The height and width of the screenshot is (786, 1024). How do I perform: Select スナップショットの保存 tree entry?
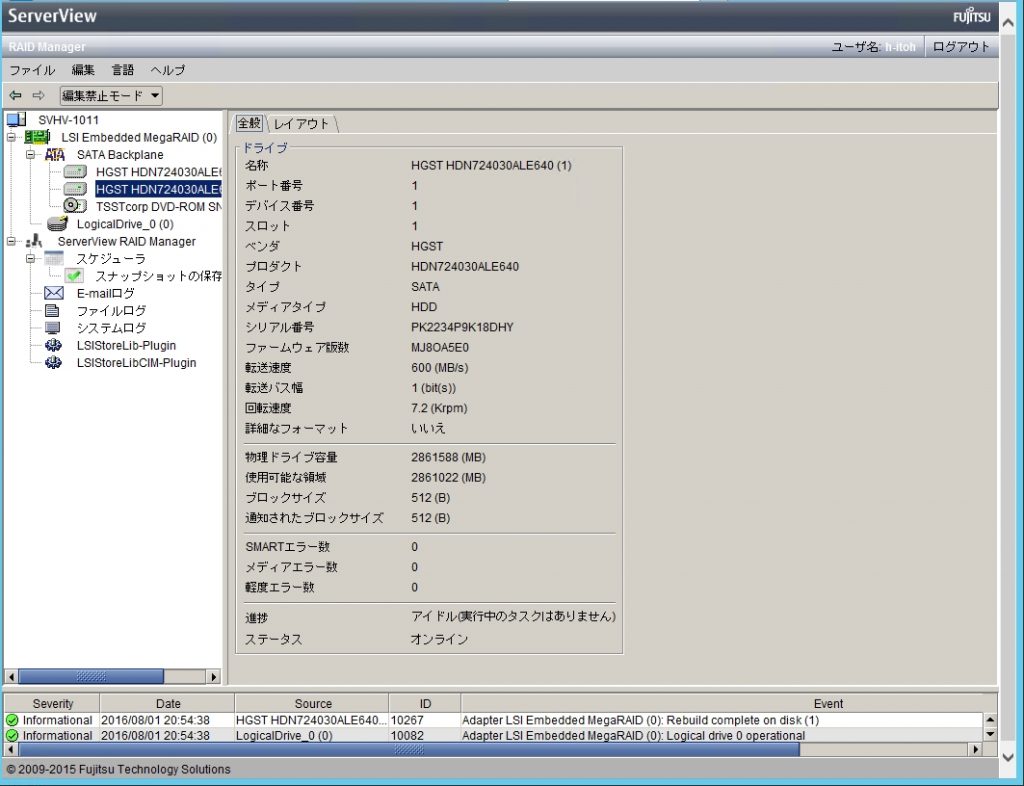click(159, 276)
